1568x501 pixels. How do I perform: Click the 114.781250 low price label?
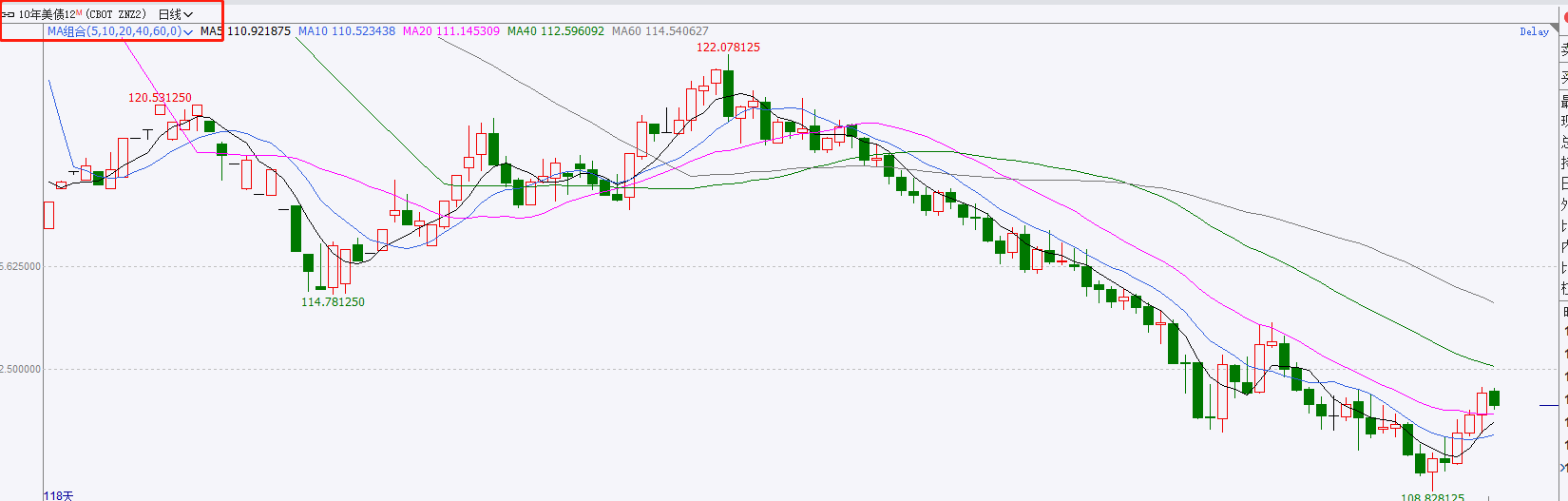pyautogui.click(x=333, y=302)
